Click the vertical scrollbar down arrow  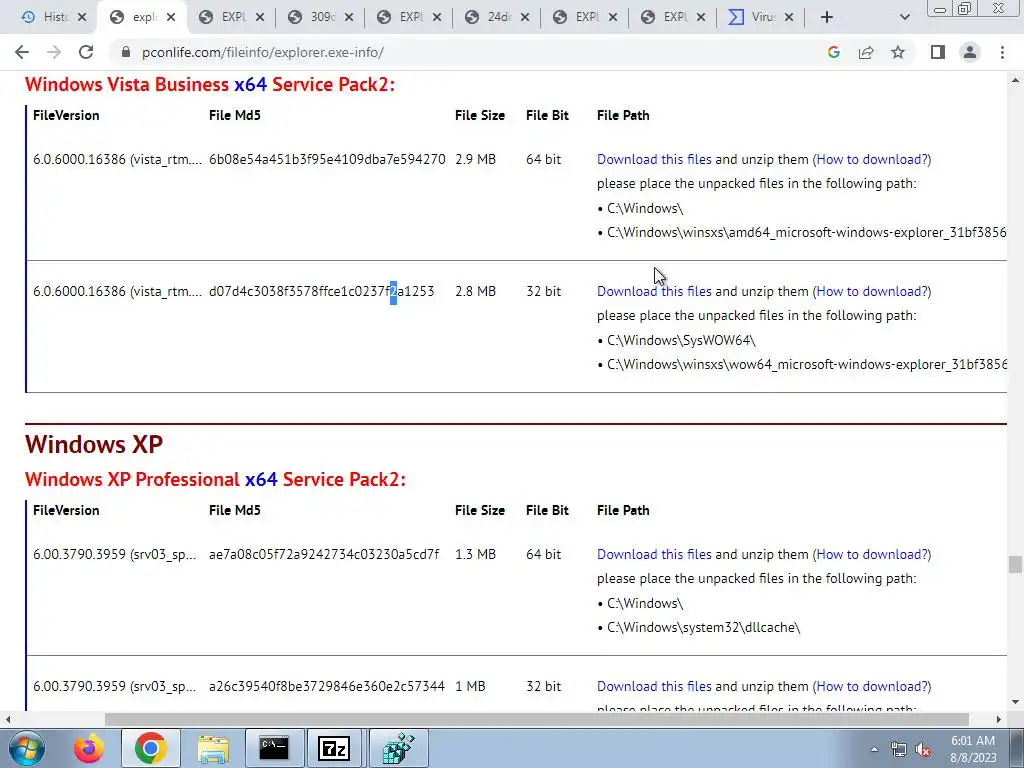tap(1015, 703)
